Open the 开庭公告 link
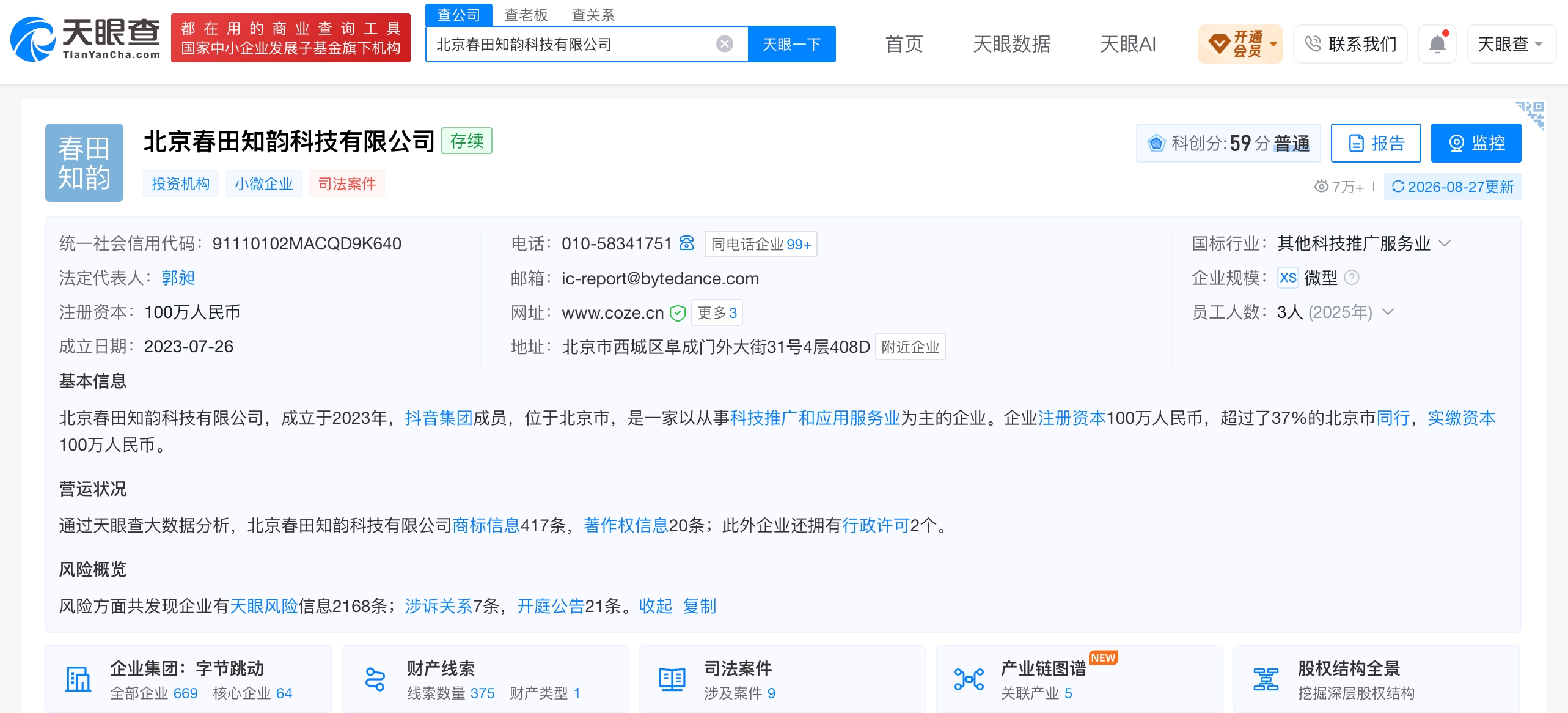 coord(551,606)
